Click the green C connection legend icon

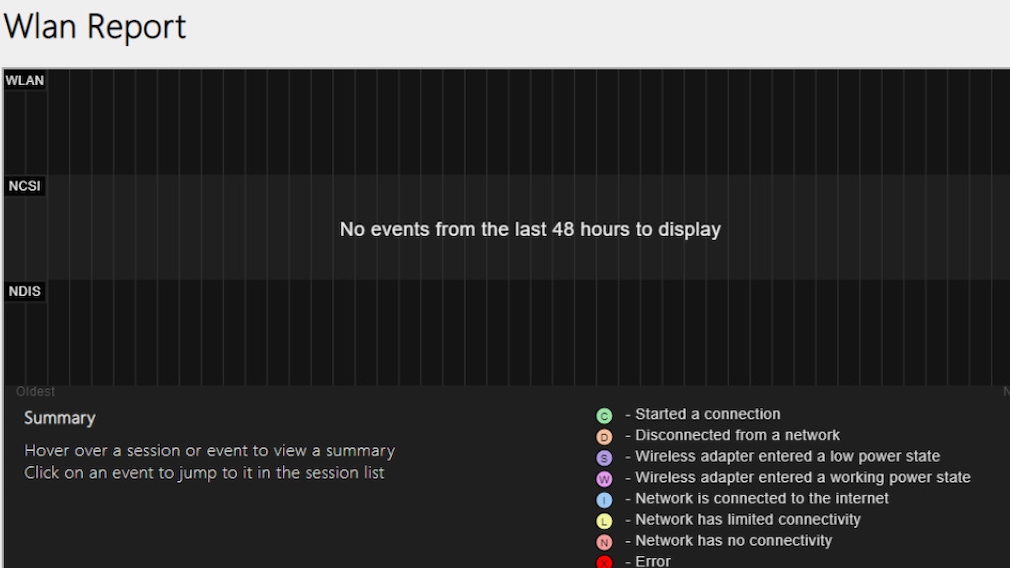click(x=604, y=415)
